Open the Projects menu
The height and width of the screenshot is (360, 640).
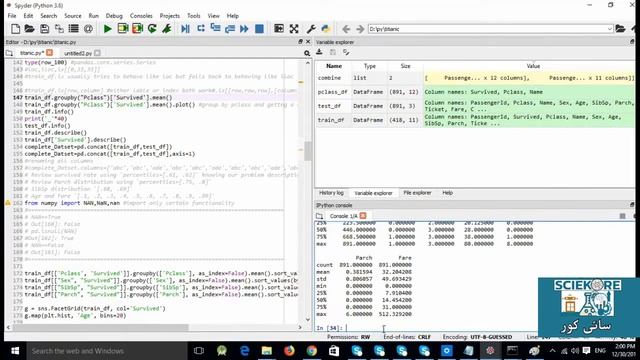(169, 16)
